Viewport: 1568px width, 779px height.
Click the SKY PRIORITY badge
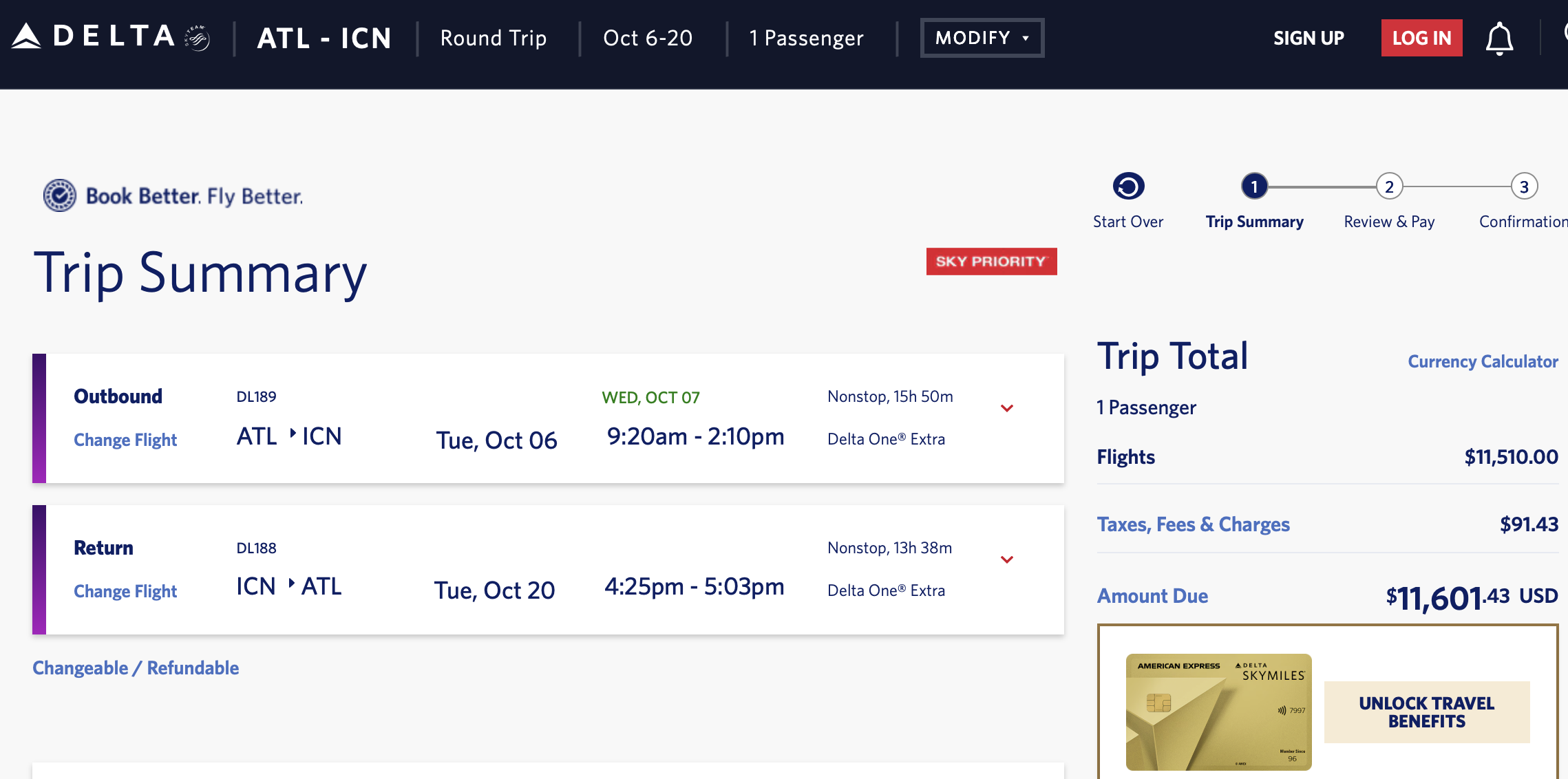pos(991,262)
